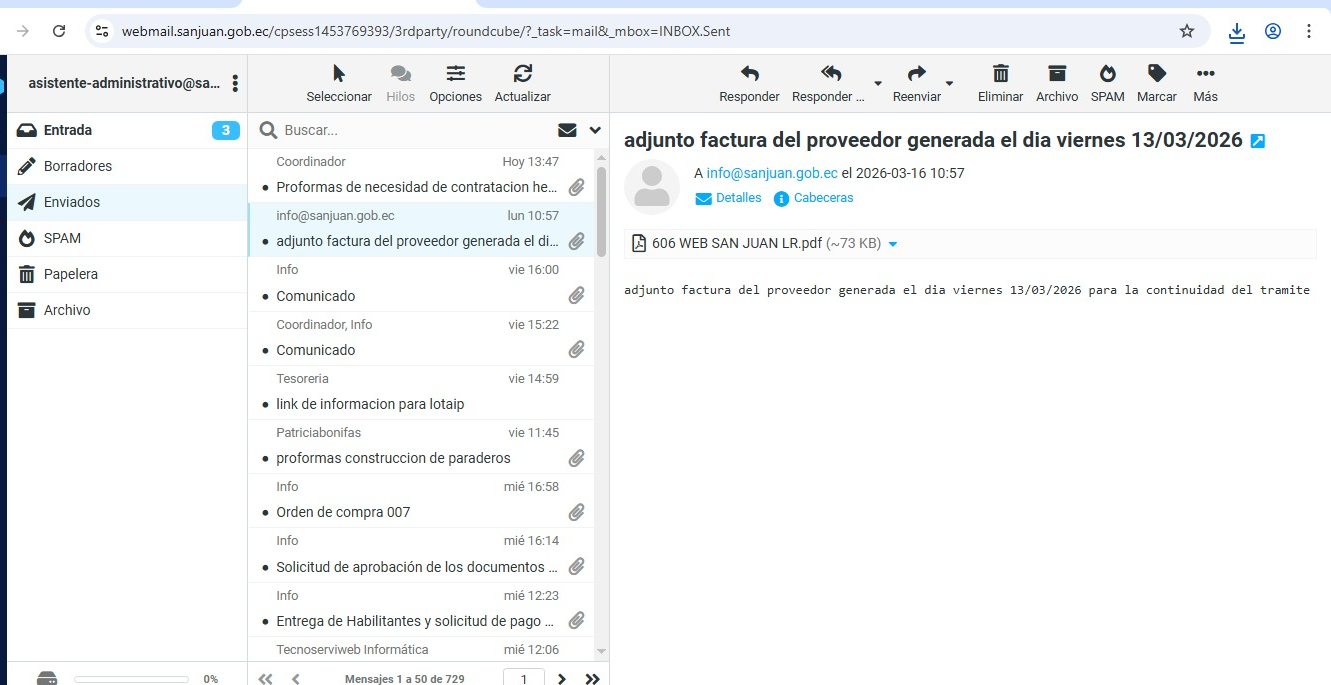Open message in new window icon
The image size is (1331, 685).
click(x=1258, y=141)
